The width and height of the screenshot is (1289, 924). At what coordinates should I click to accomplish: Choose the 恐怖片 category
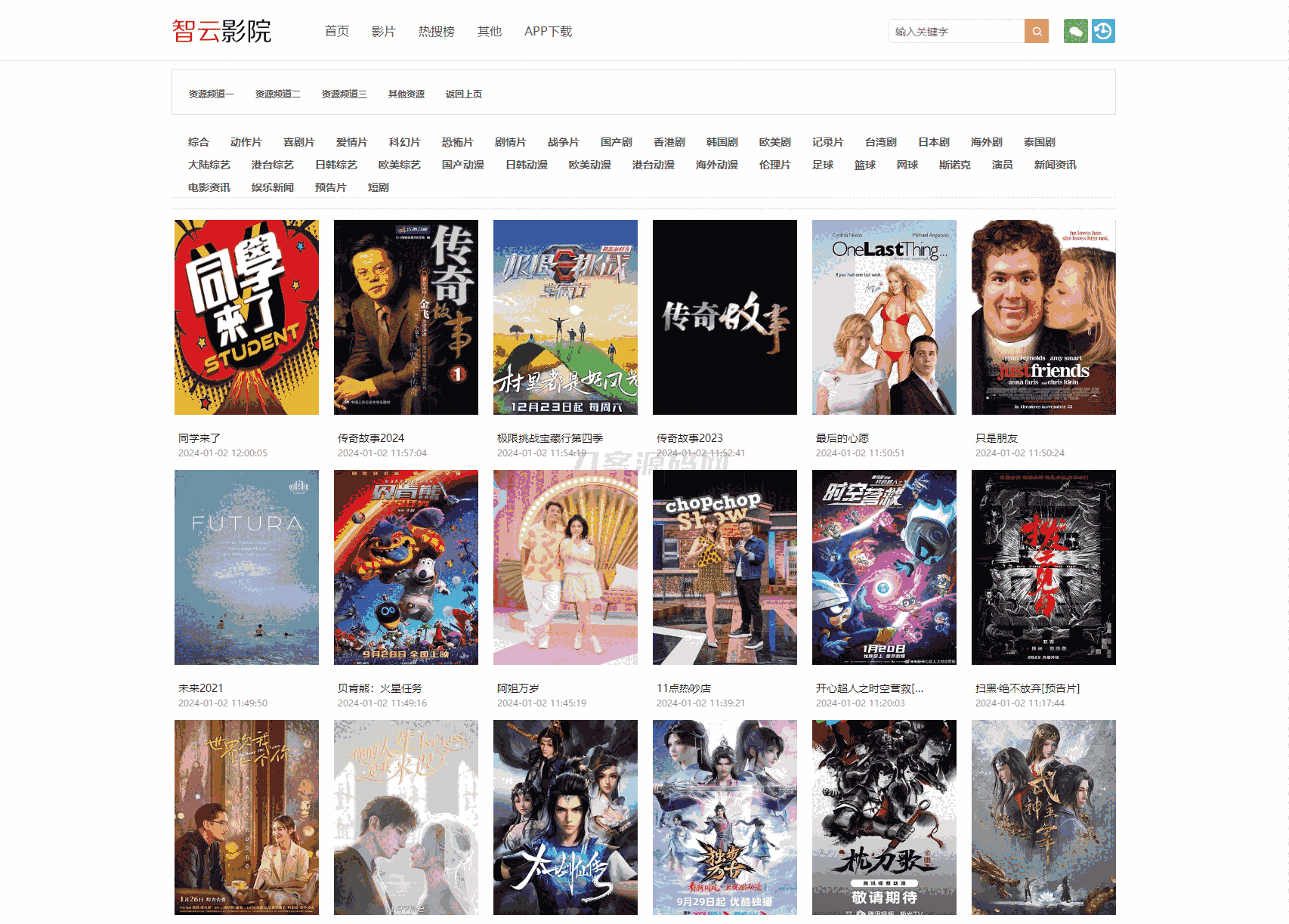[x=458, y=142]
